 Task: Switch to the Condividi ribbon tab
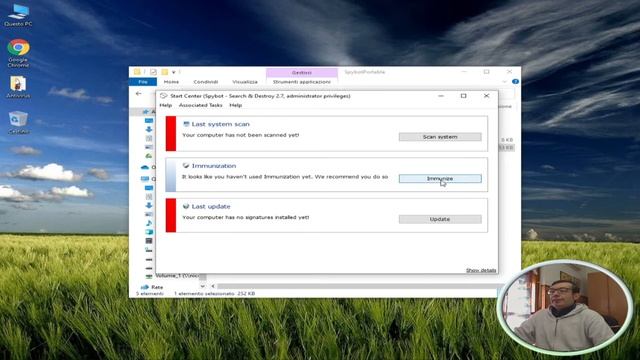point(206,82)
